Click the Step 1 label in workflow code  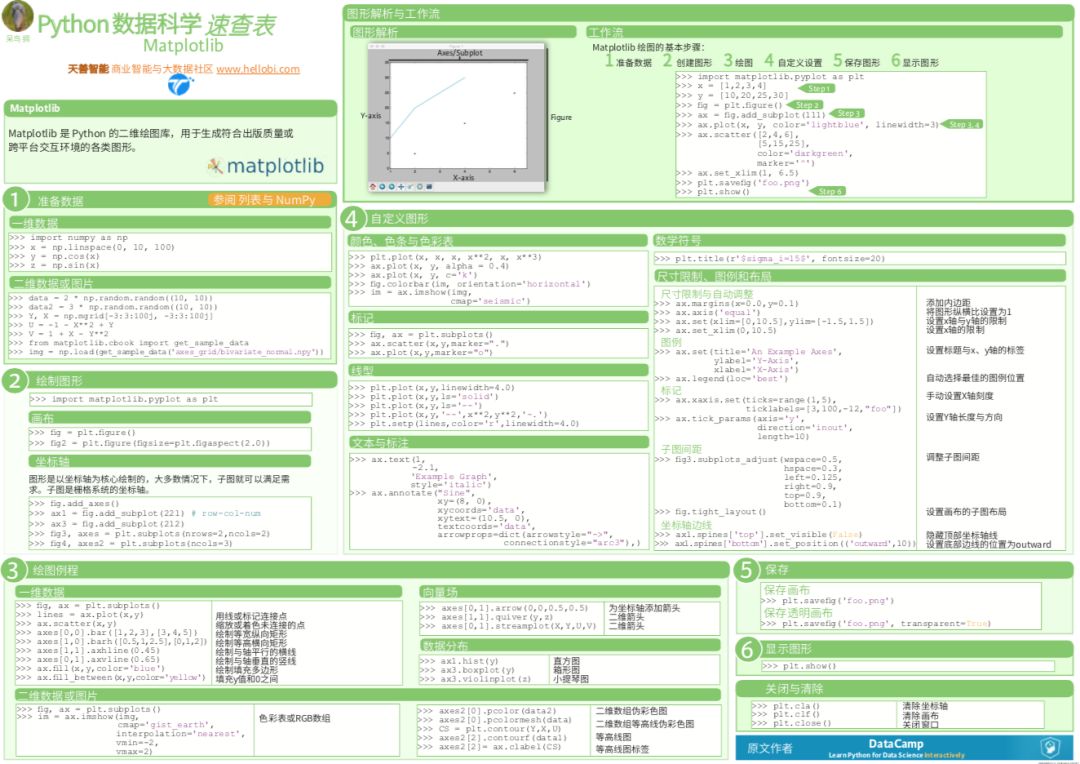[818, 88]
